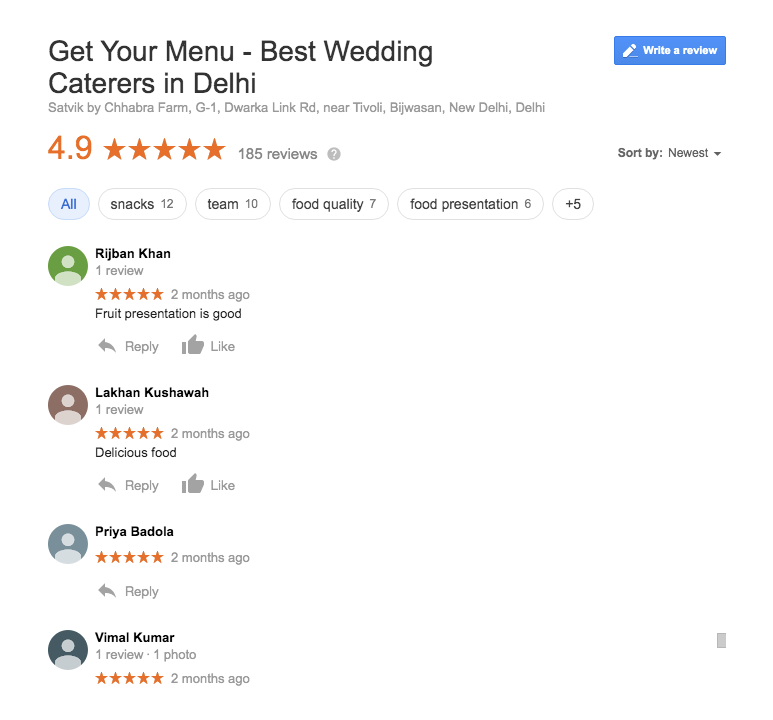Like Rijban Khan's review with thumbs up
The height and width of the screenshot is (720, 773).
tap(208, 346)
